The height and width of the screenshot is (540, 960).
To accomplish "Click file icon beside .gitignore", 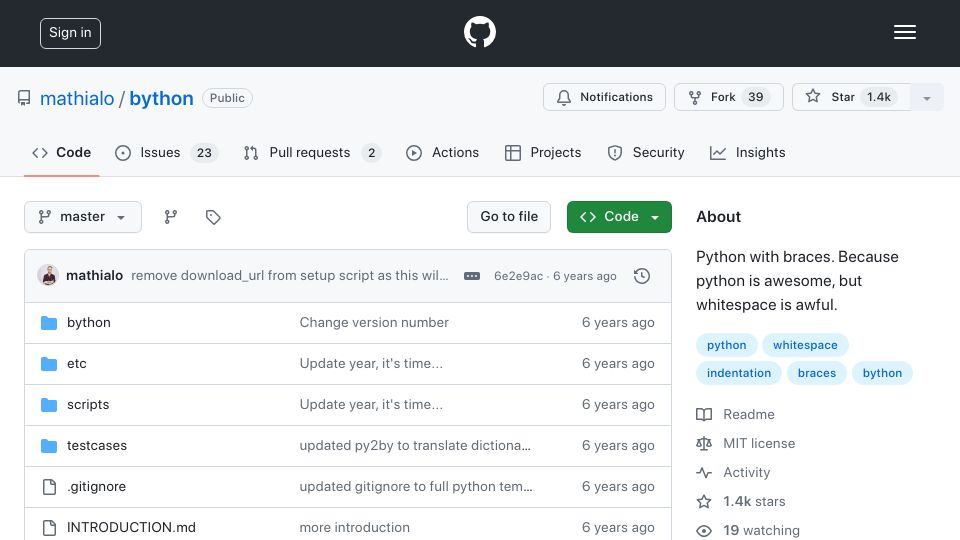I will [x=49, y=487].
